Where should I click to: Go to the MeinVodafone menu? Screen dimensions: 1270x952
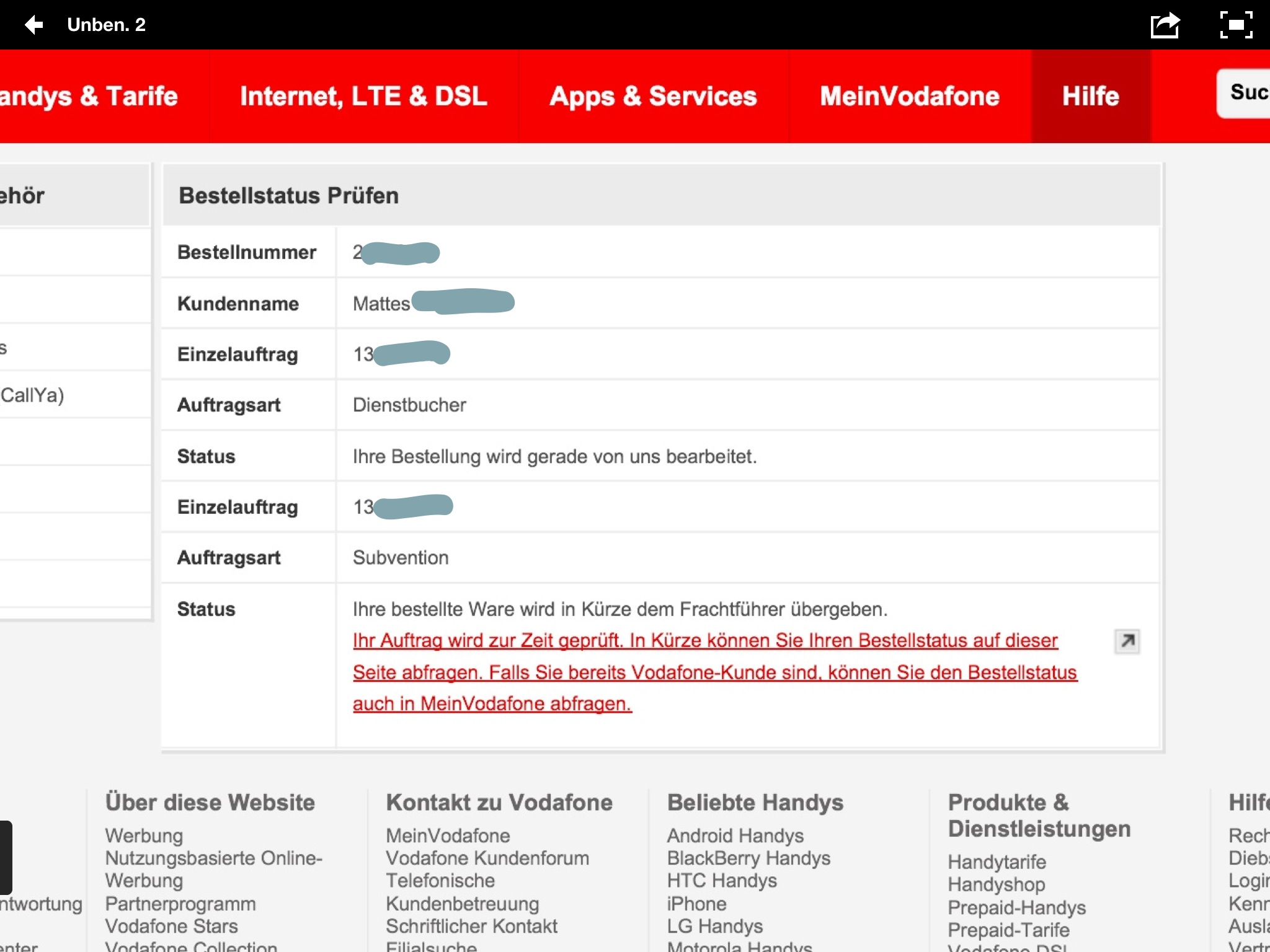pos(909,97)
